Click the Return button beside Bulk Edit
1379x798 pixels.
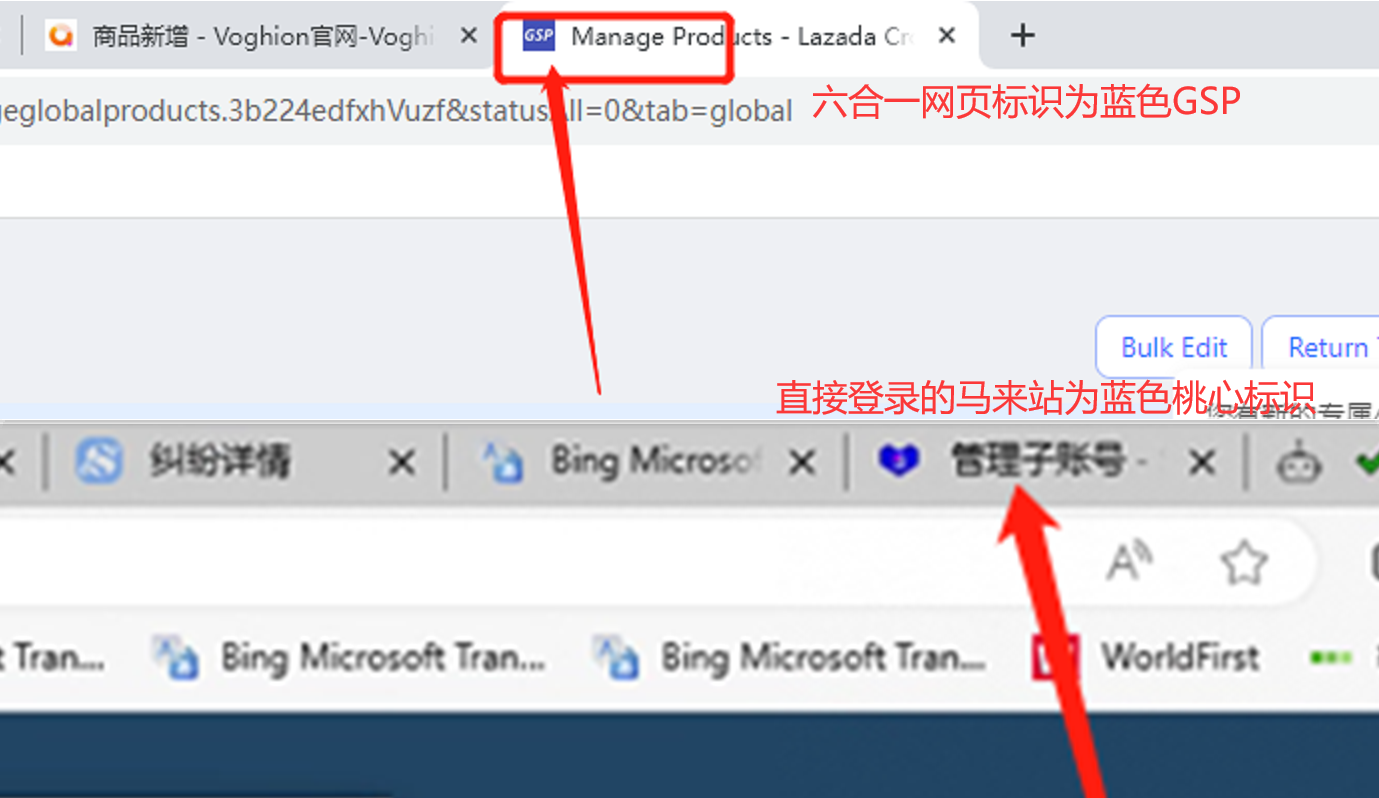(1321, 347)
